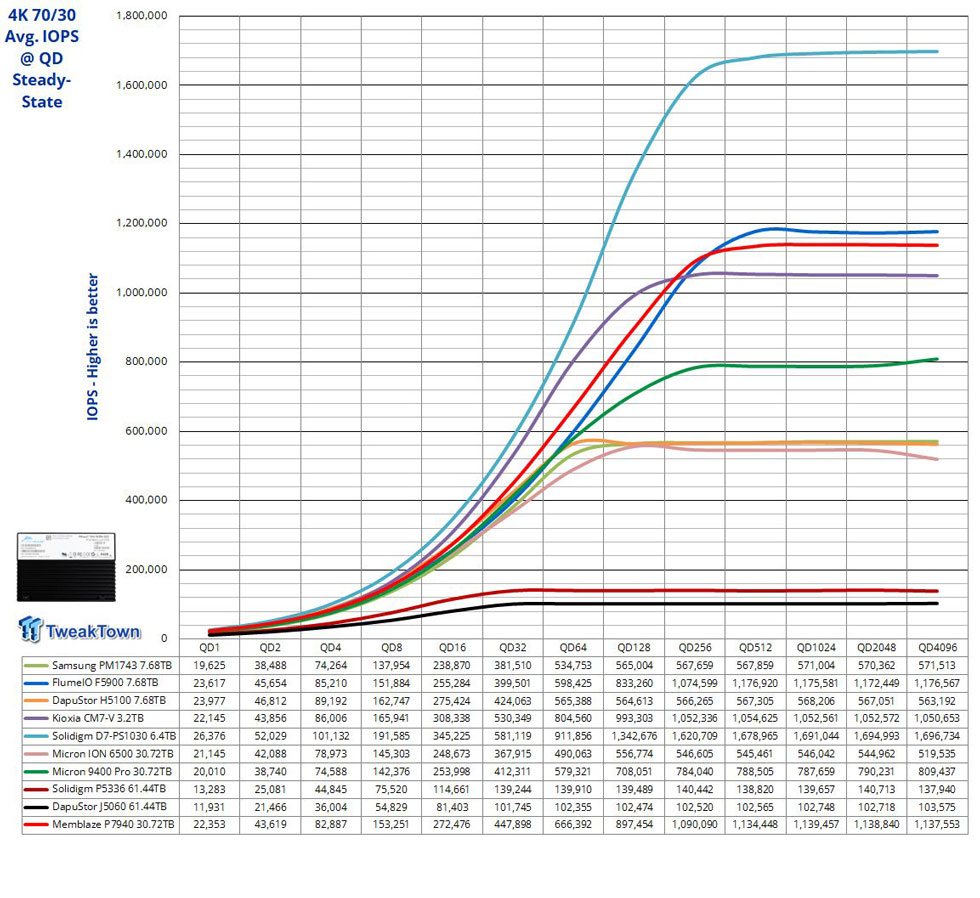Image resolution: width=980 pixels, height=898 pixels.
Task: Click FlumeIO F5900 blue legend swatch
Action: [36, 684]
